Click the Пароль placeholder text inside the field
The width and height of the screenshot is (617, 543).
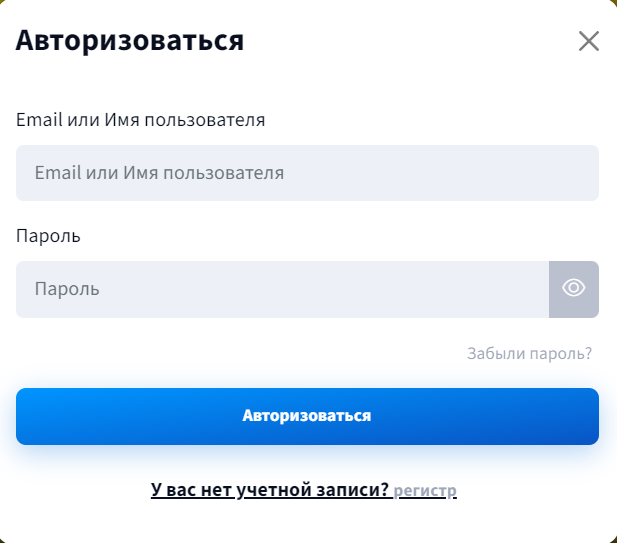tap(67, 289)
